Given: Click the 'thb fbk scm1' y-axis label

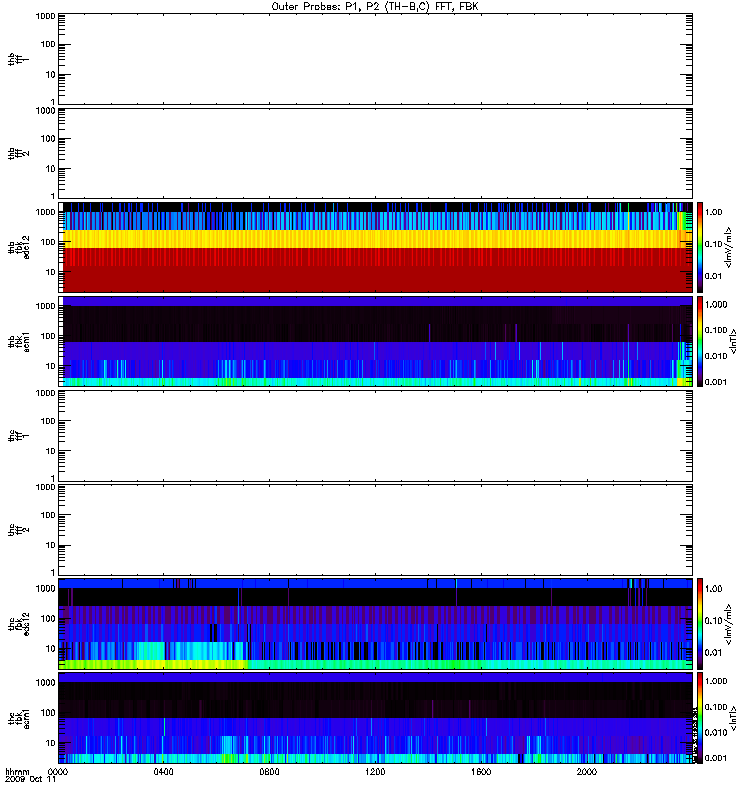Looking at the screenshot, I should 18,341.
